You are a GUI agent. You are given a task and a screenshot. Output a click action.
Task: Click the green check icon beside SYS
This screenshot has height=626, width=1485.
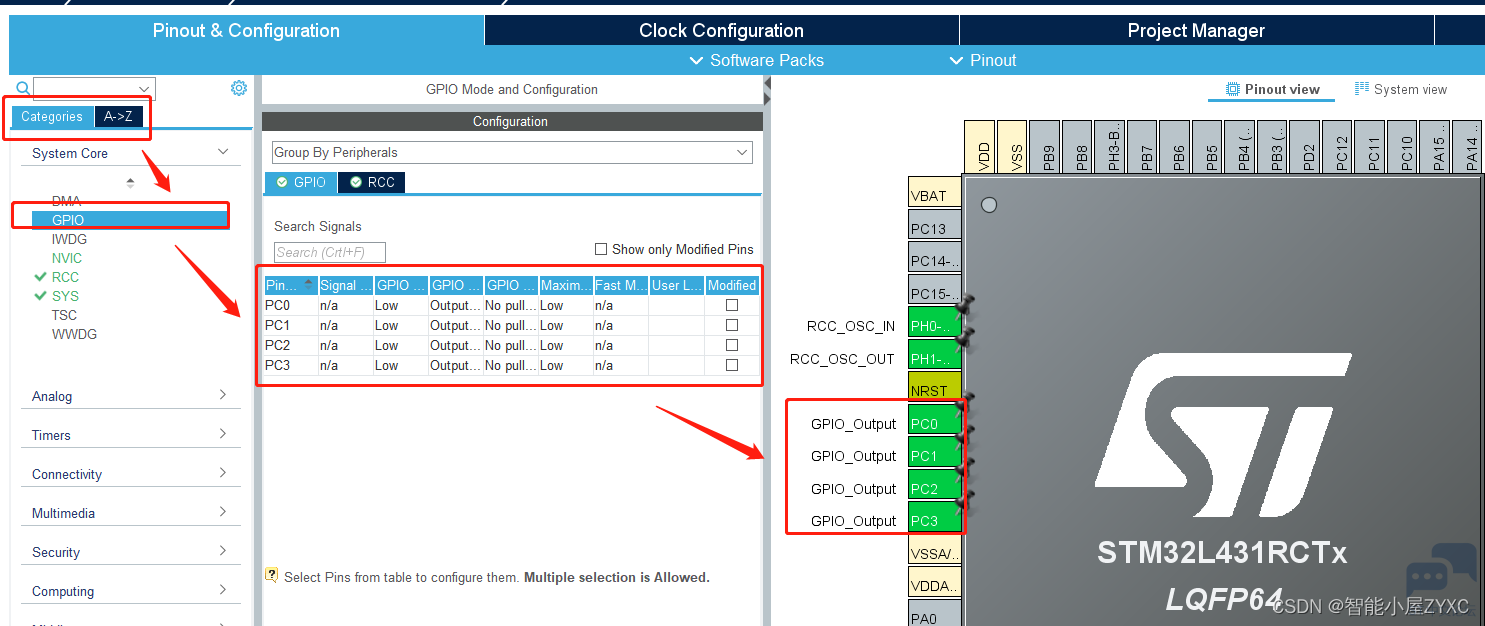40,296
